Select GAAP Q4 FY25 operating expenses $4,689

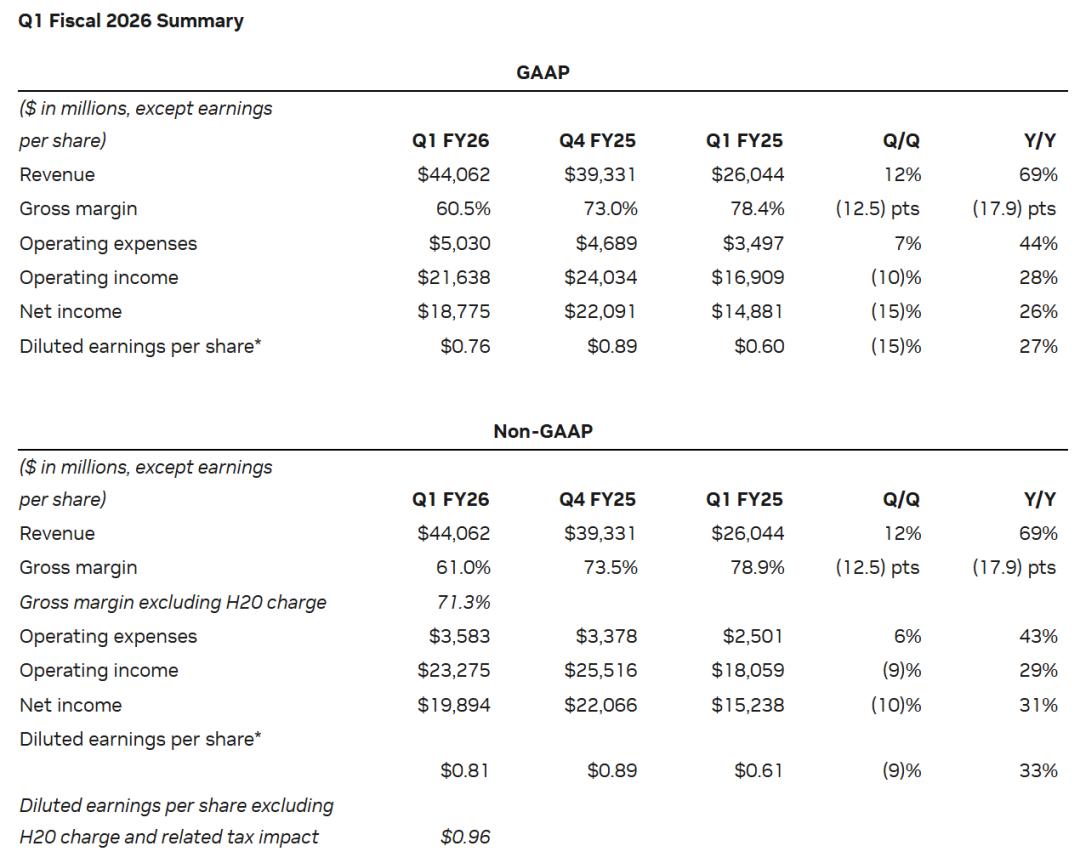point(606,243)
